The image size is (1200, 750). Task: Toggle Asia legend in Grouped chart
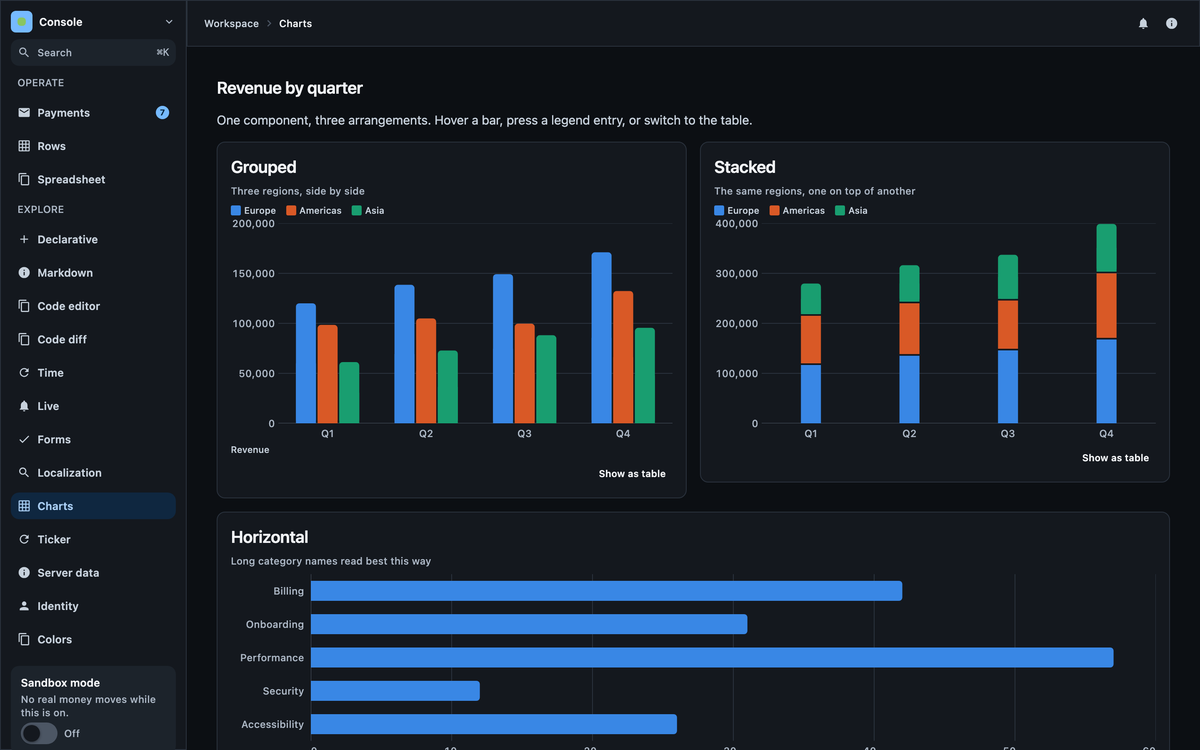point(368,211)
